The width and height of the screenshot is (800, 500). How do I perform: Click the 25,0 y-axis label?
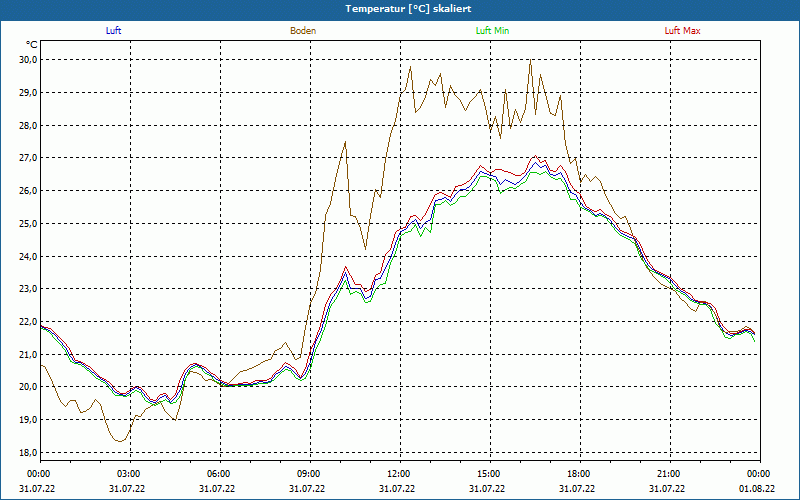pos(28,223)
